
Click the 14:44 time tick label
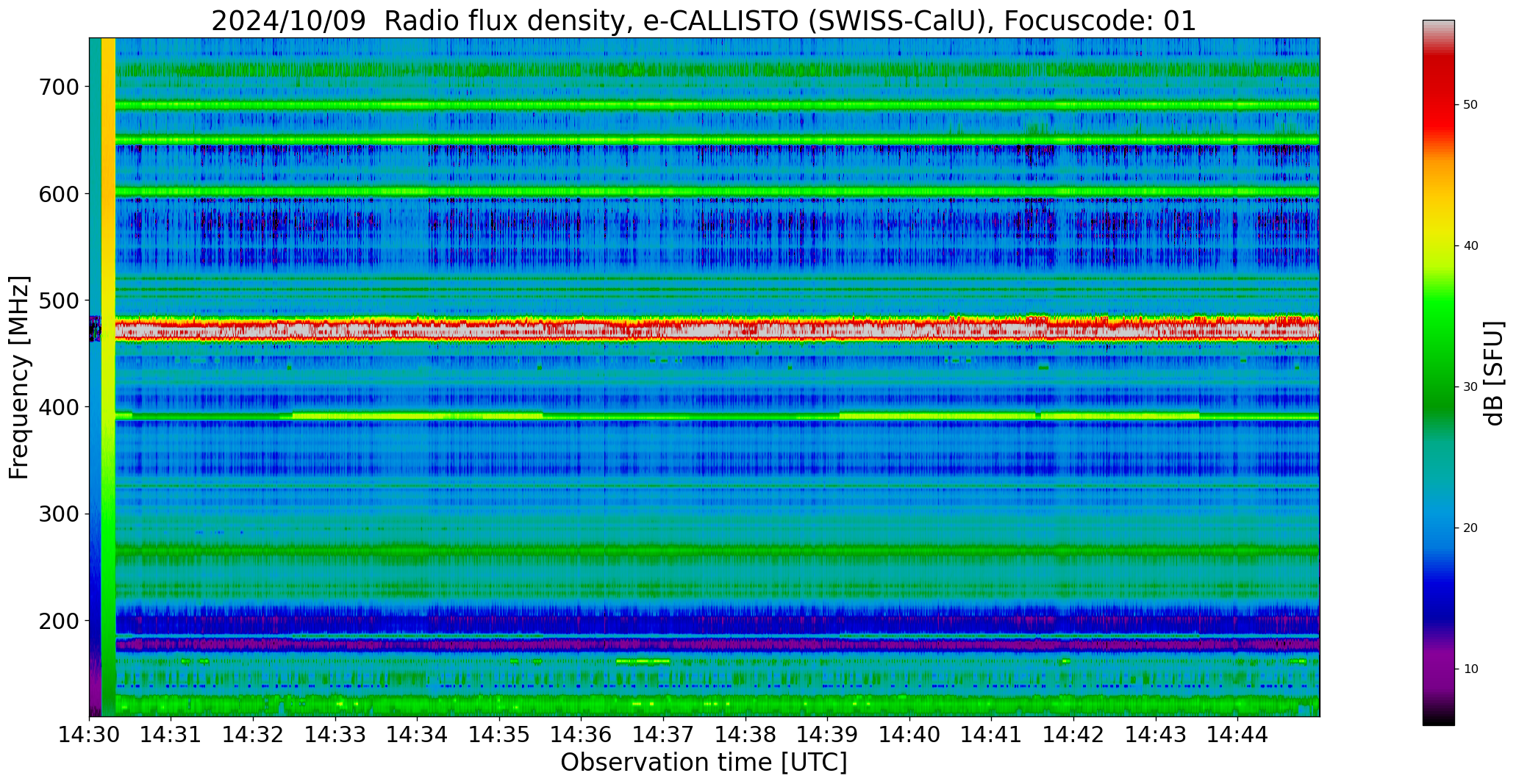pos(1237,734)
